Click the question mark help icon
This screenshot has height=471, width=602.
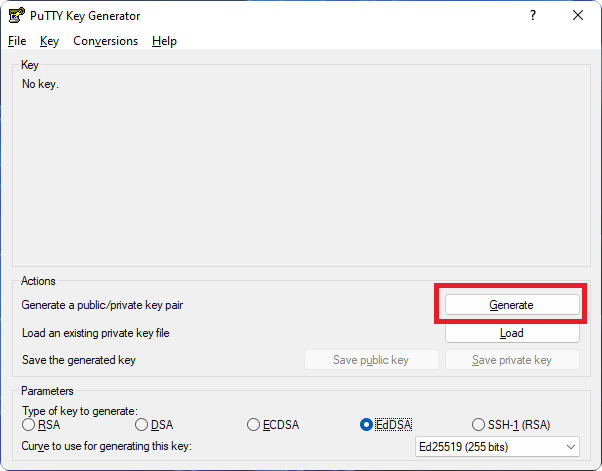tap(533, 15)
